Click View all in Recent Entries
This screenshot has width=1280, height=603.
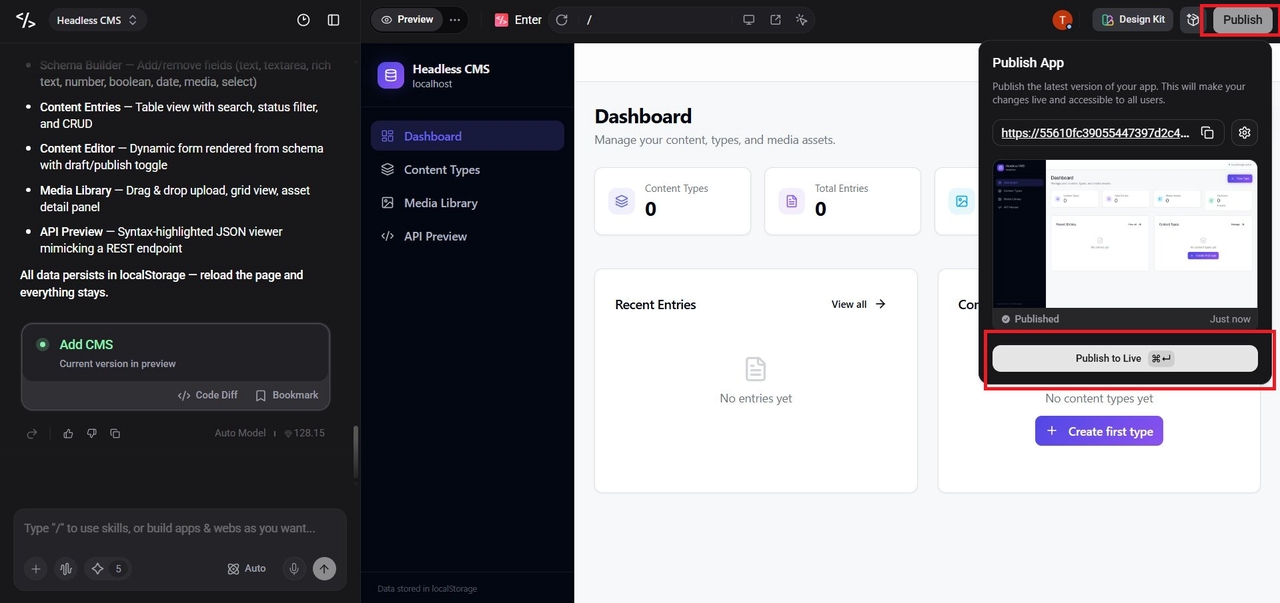859,304
